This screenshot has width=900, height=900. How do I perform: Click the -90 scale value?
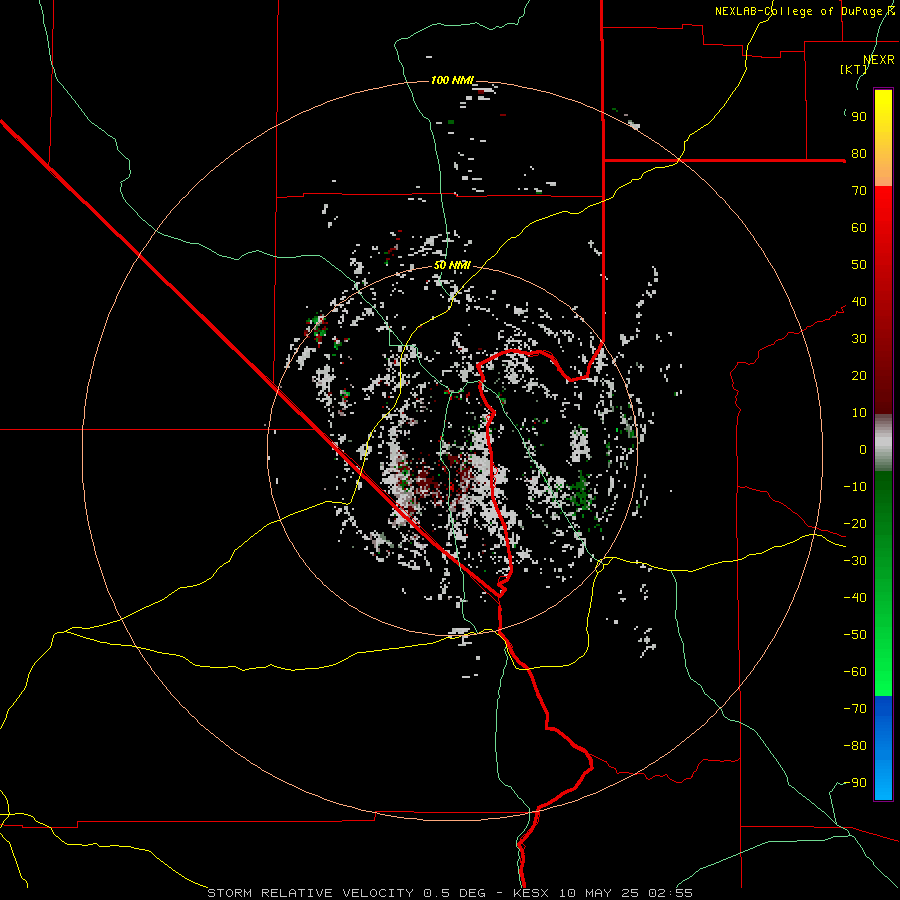855,783
